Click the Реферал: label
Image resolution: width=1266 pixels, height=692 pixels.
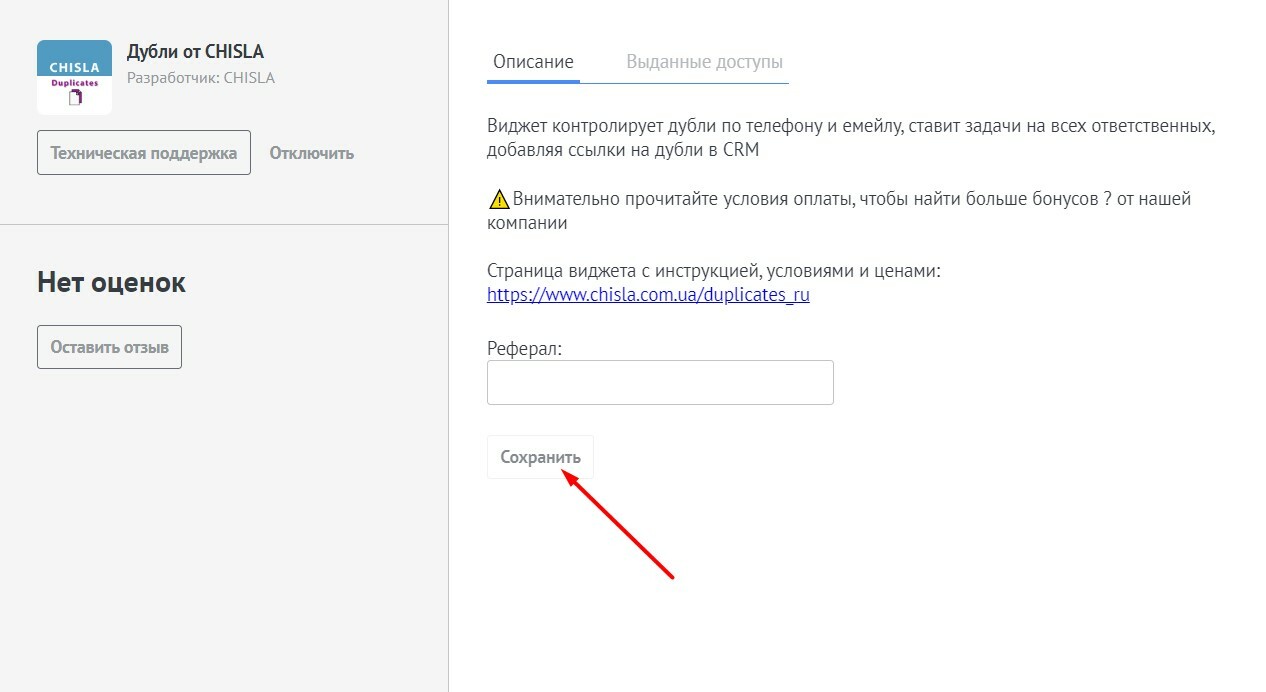pyautogui.click(x=525, y=349)
